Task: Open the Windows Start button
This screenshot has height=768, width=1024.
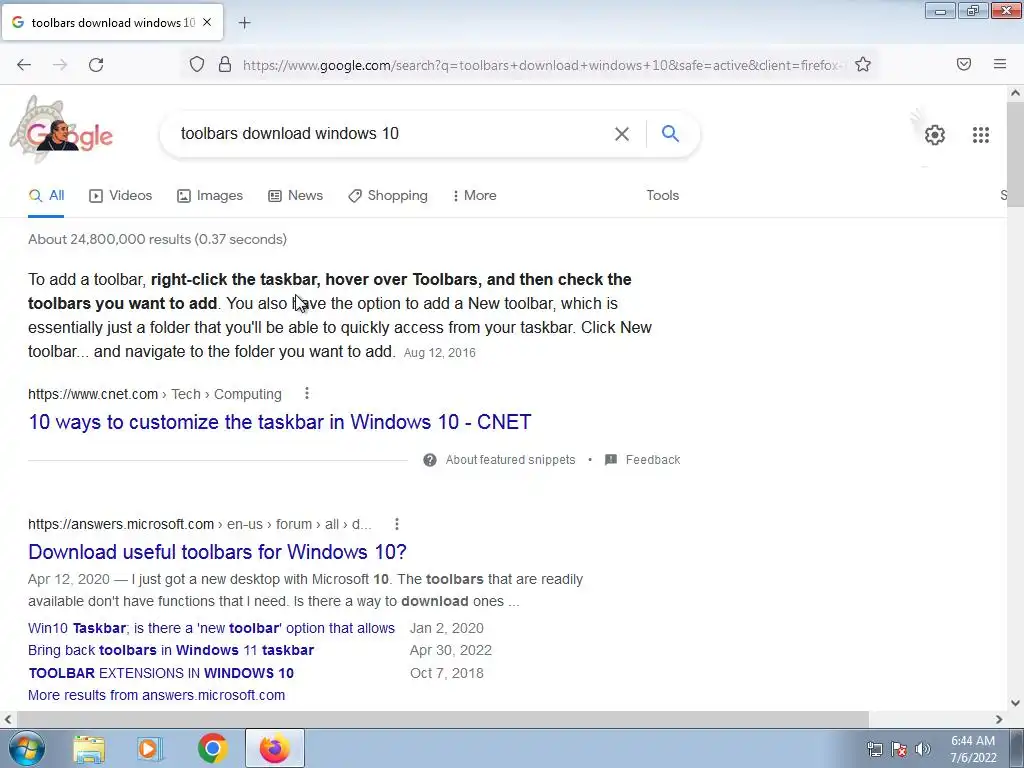Action: [27, 748]
